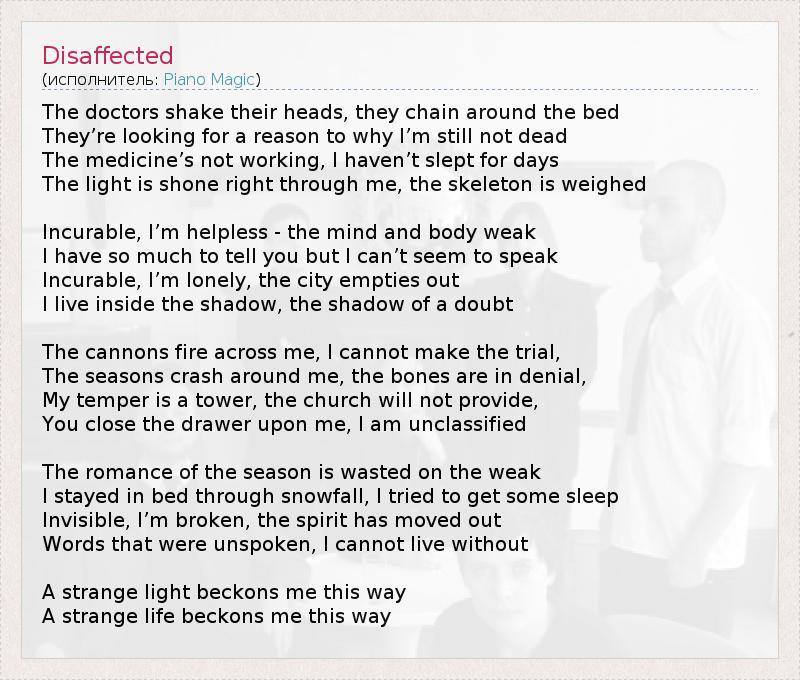This screenshot has width=800, height=680.
Task: Click the Disaffected song title
Action: pos(108,55)
